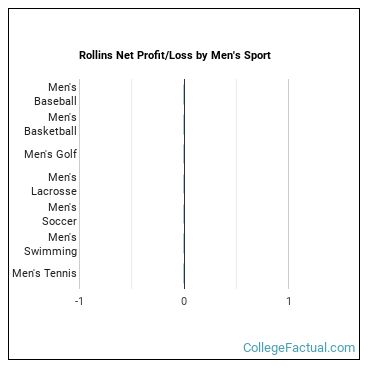The width and height of the screenshot is (370, 370).
Task: Open the CollegeFactual.com watermark link
Action: (299, 348)
